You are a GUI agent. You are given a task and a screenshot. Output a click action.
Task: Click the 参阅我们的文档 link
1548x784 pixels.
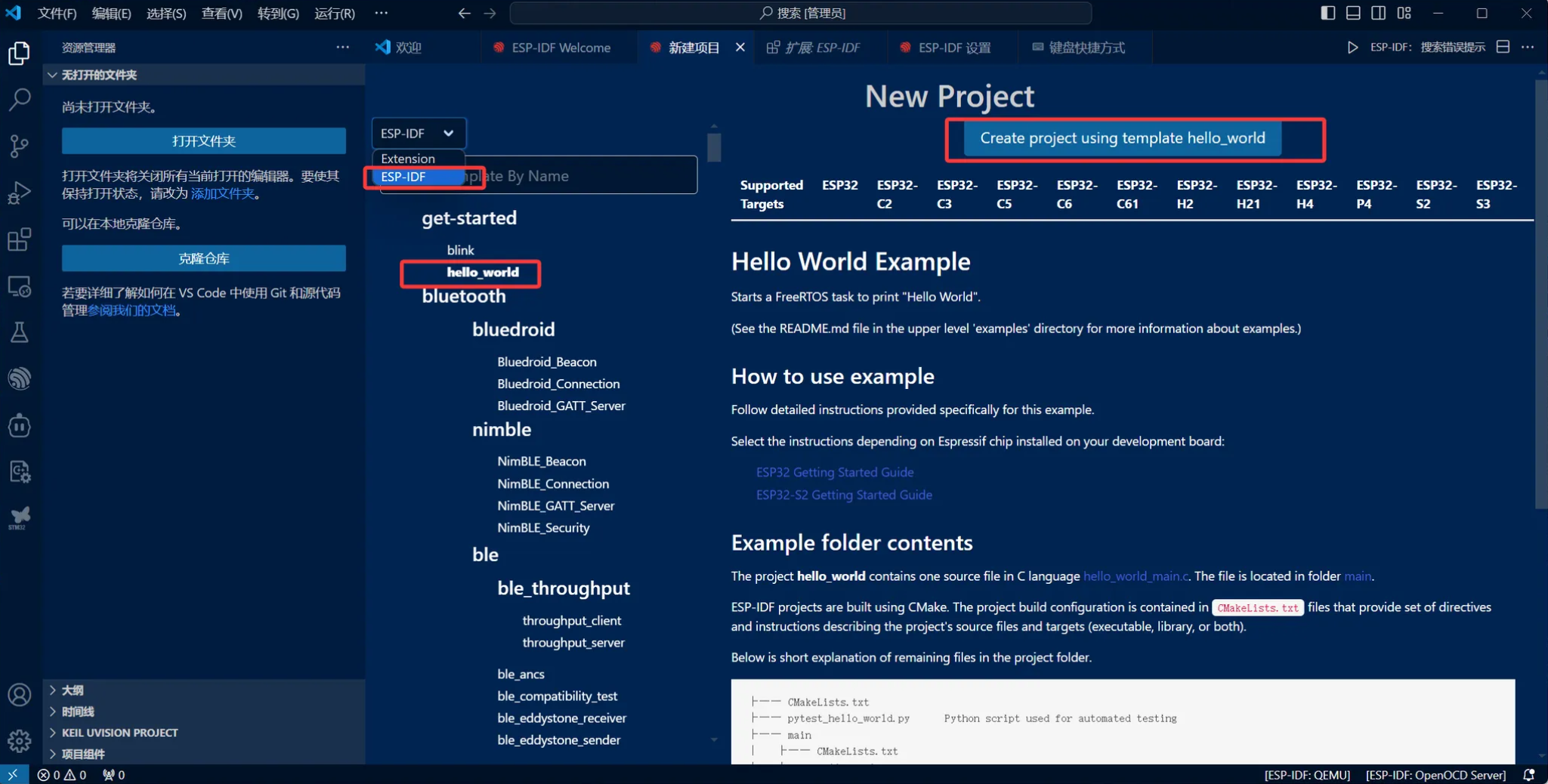tap(131, 310)
